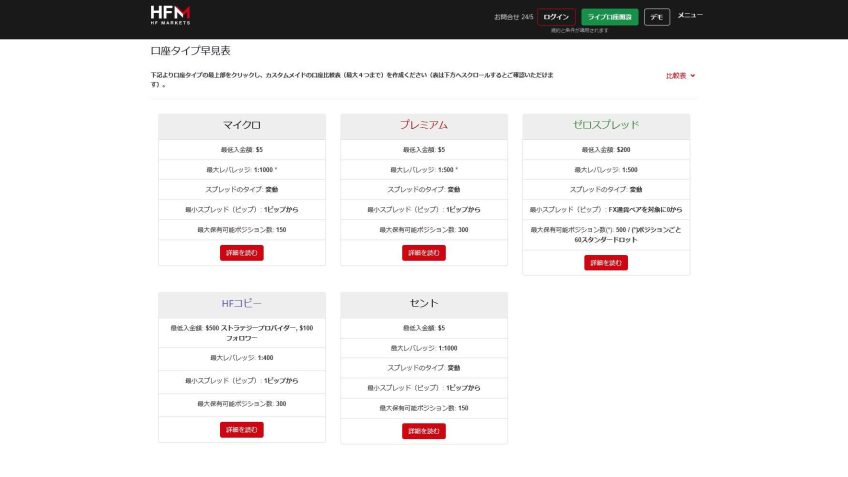The height and width of the screenshot is (477, 848).
Task: Expand the 比較表 comparison dropdown
Action: [x=680, y=75]
